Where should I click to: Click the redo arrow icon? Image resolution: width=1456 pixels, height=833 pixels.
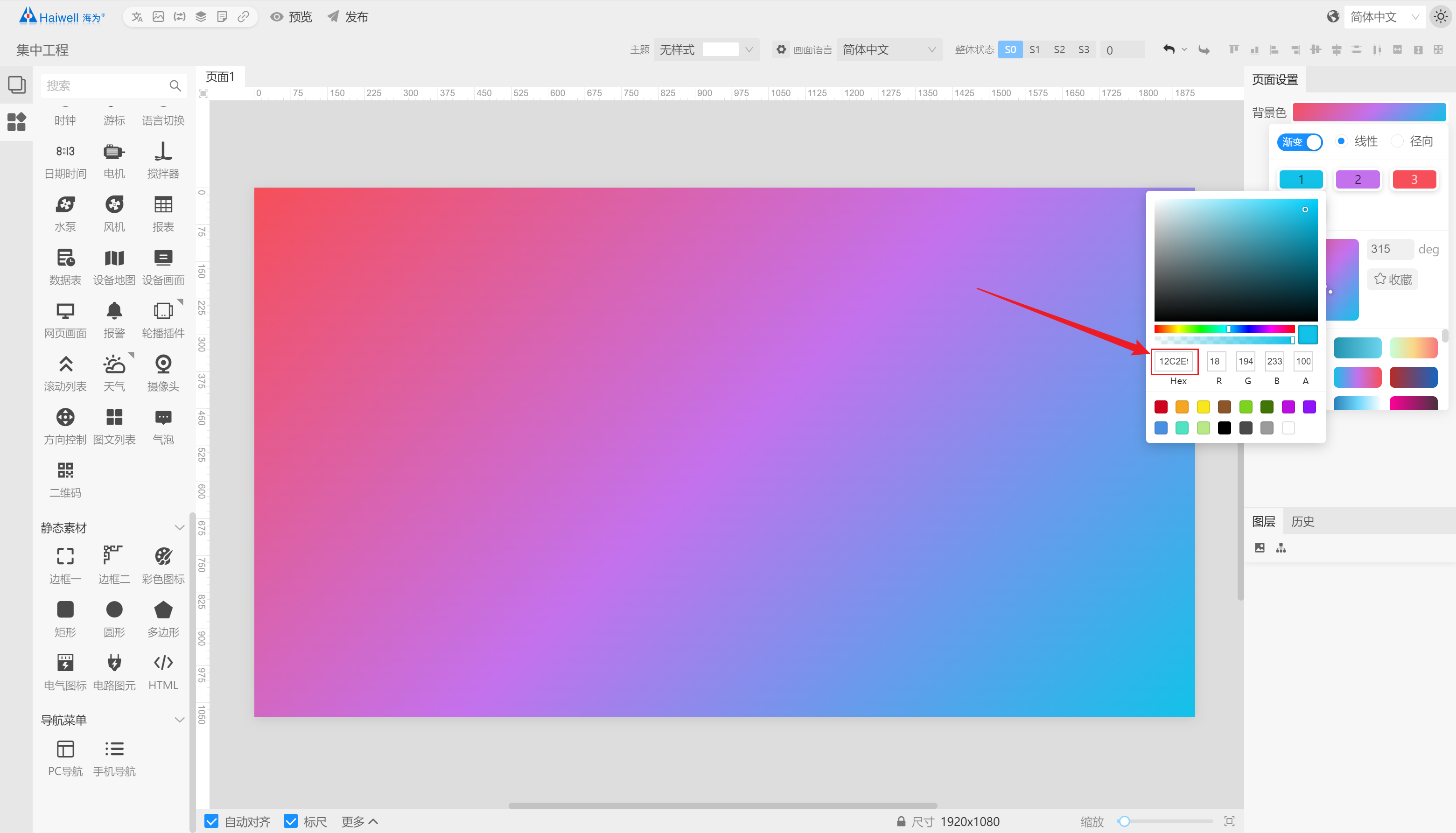click(x=1204, y=50)
